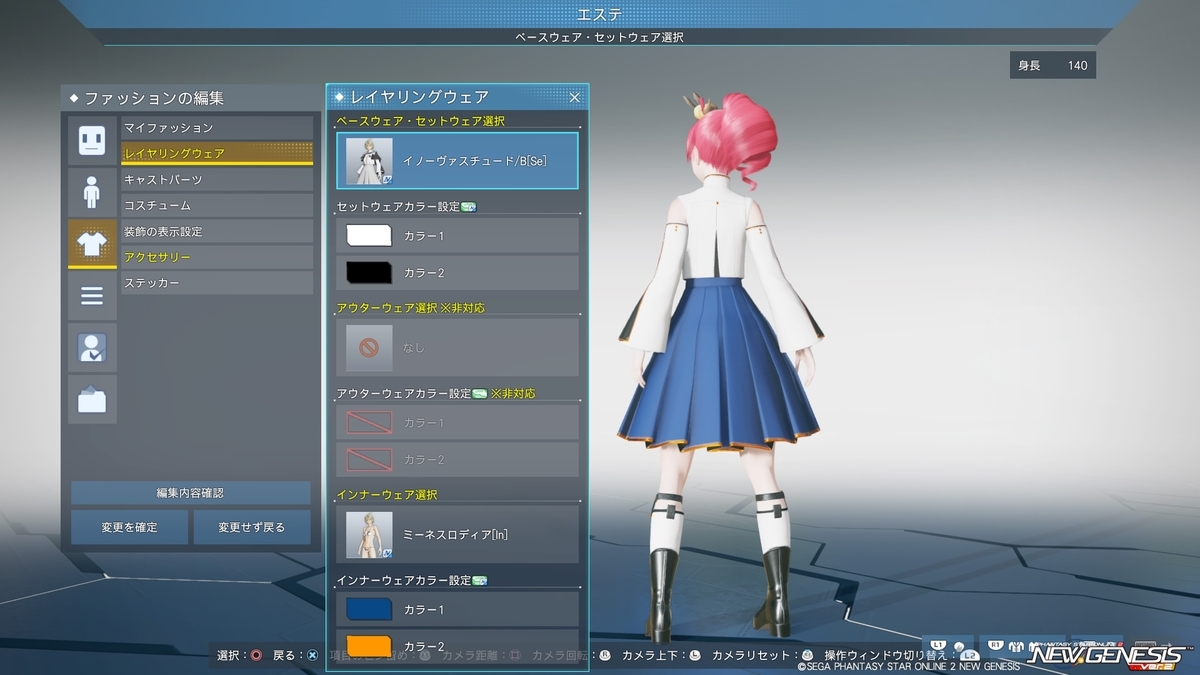Click the 身長 140 height display
The width and height of the screenshot is (1200, 675).
pos(1052,66)
